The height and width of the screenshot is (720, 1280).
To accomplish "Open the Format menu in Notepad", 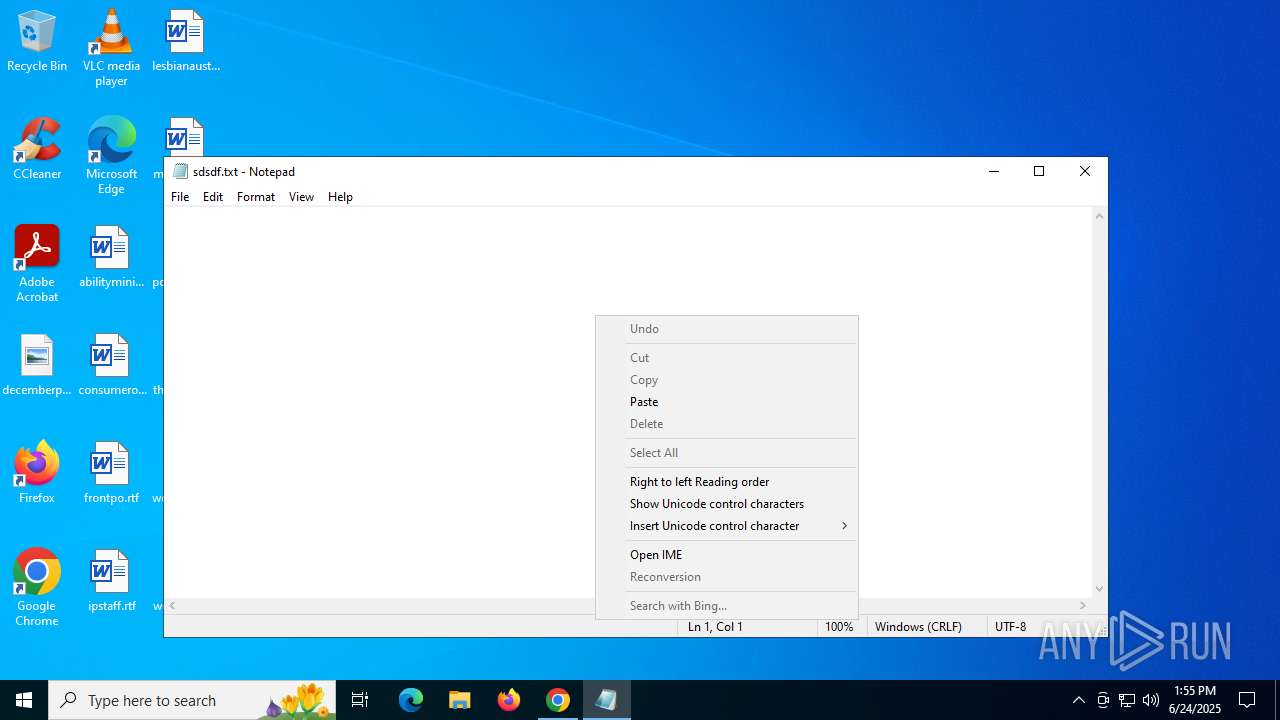I will click(256, 197).
